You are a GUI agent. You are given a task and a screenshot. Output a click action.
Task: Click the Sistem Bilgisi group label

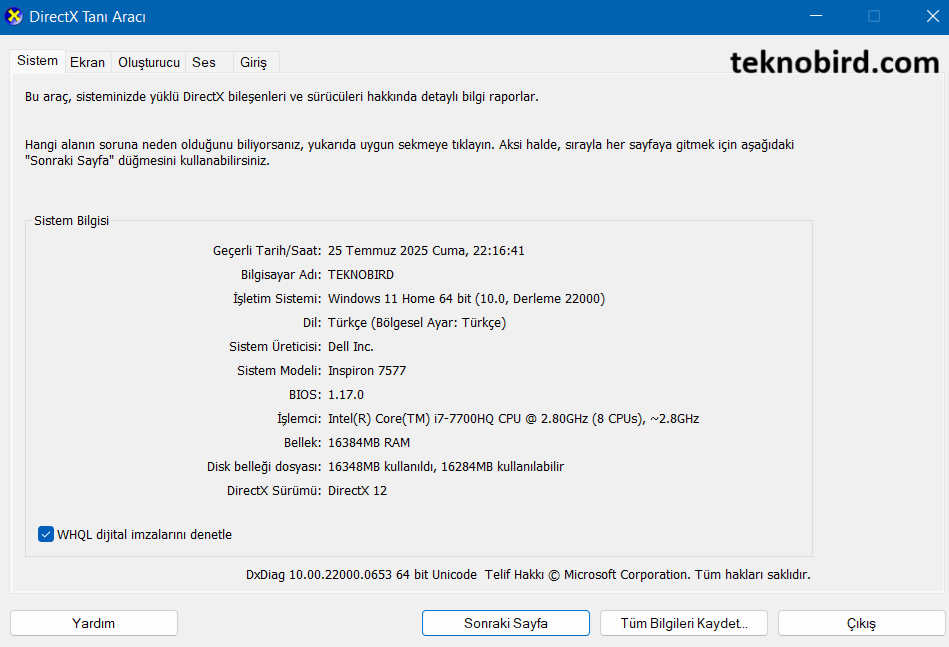click(x=71, y=221)
